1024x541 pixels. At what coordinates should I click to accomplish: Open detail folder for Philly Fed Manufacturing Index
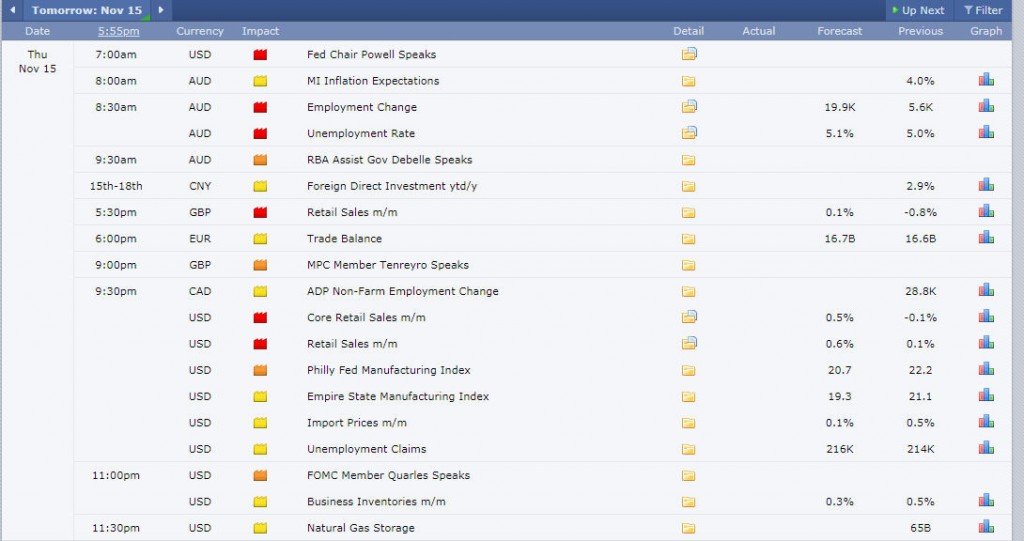[688, 370]
